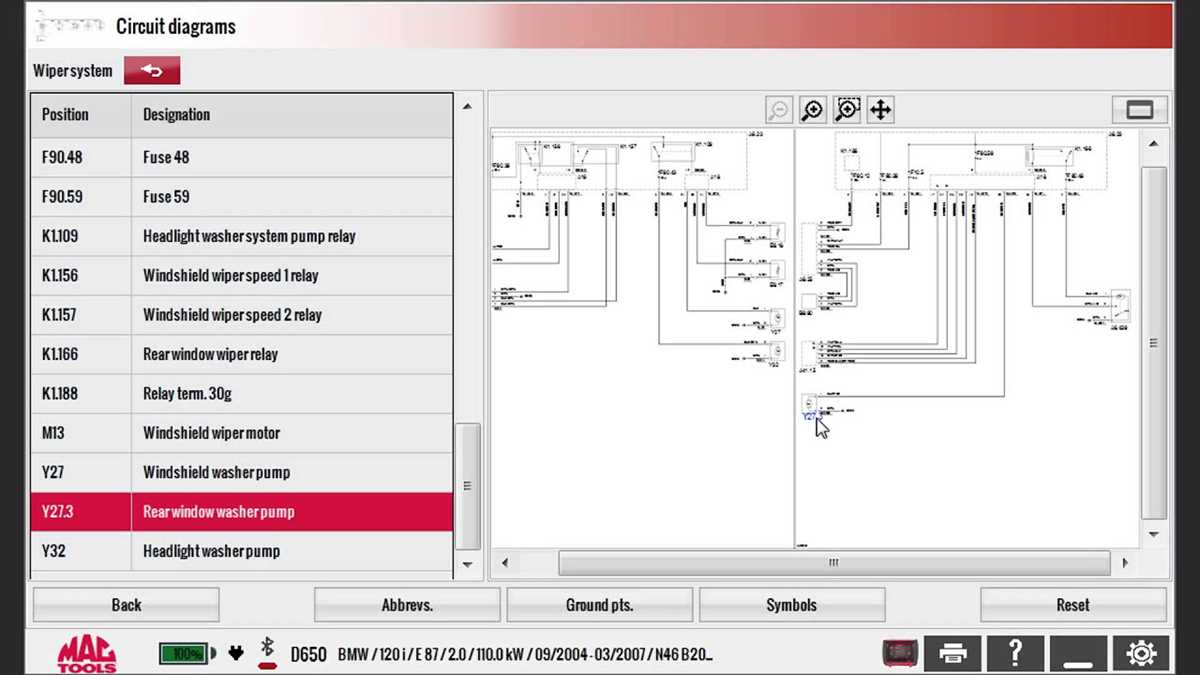Open settings gear icon
The image size is (1200, 675).
1141,654
